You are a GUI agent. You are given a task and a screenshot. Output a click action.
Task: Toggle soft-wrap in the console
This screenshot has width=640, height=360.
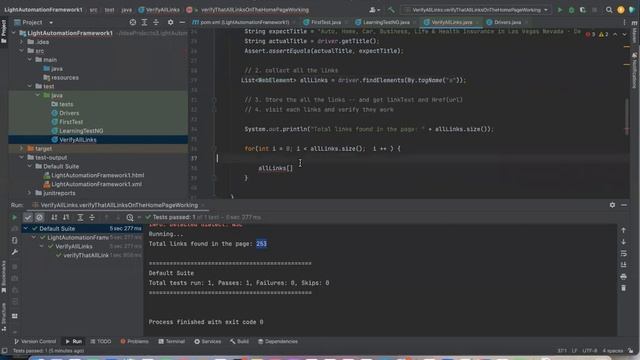click(623, 253)
